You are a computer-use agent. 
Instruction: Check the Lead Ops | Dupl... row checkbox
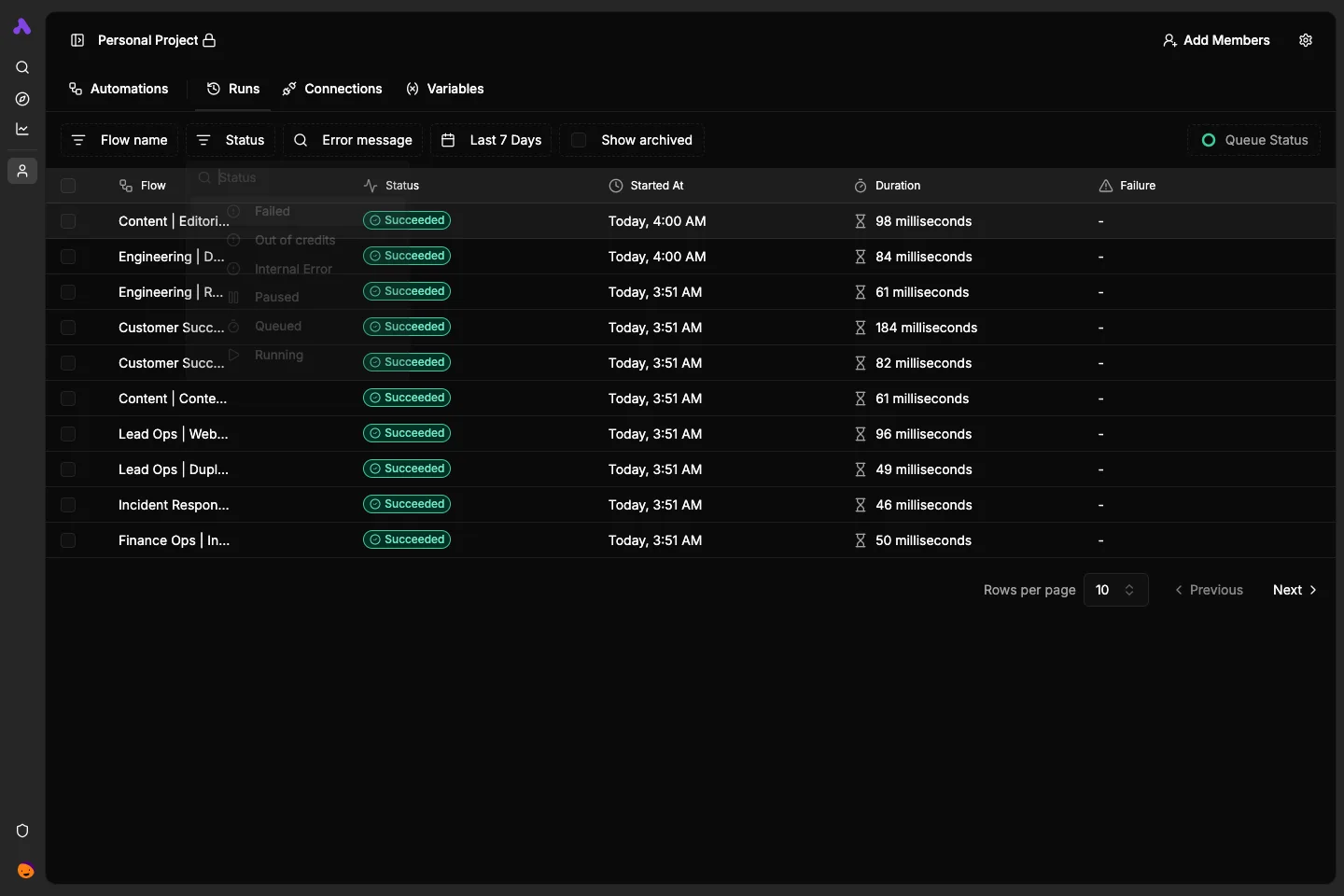pos(68,469)
